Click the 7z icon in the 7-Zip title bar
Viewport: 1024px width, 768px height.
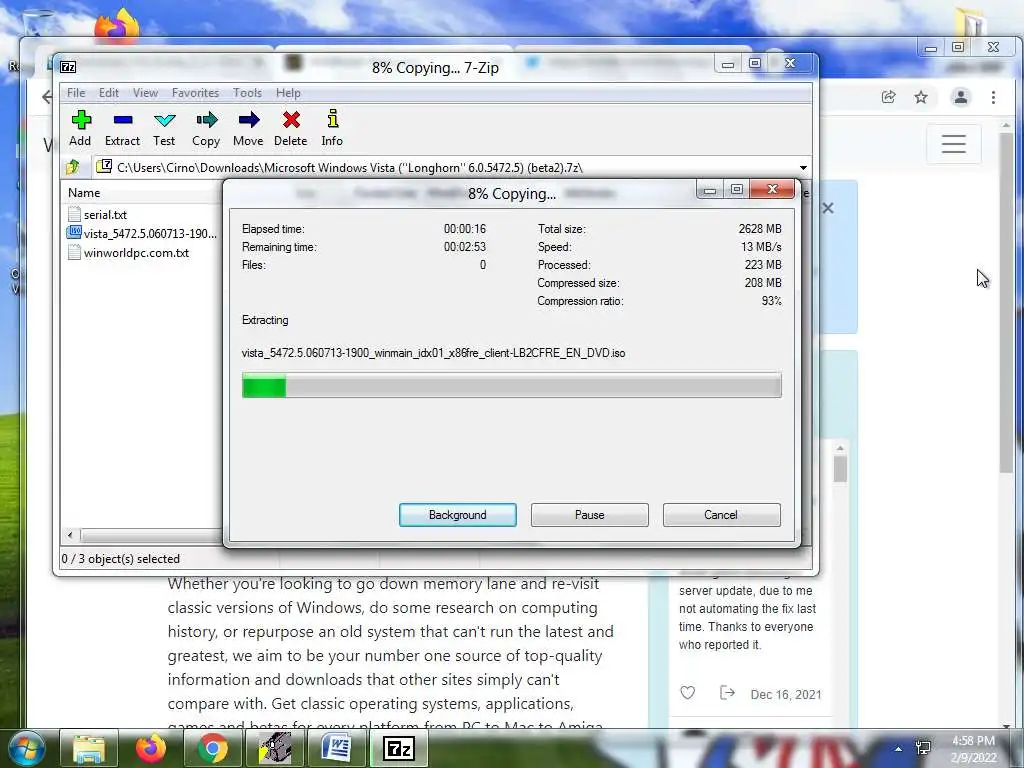[68, 67]
